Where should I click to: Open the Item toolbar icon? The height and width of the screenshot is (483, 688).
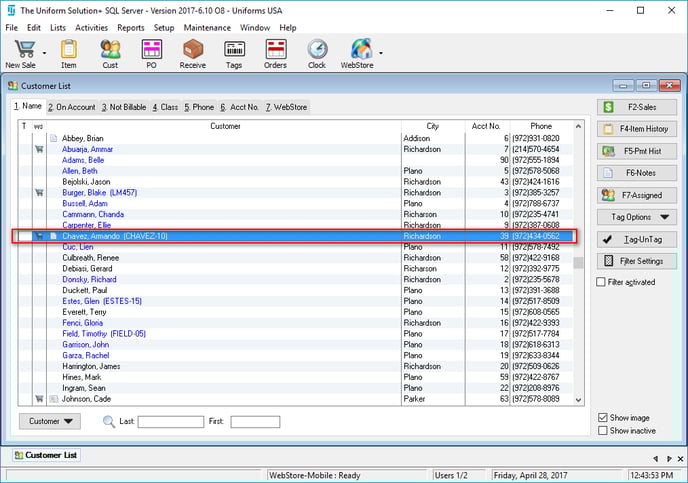[68, 49]
